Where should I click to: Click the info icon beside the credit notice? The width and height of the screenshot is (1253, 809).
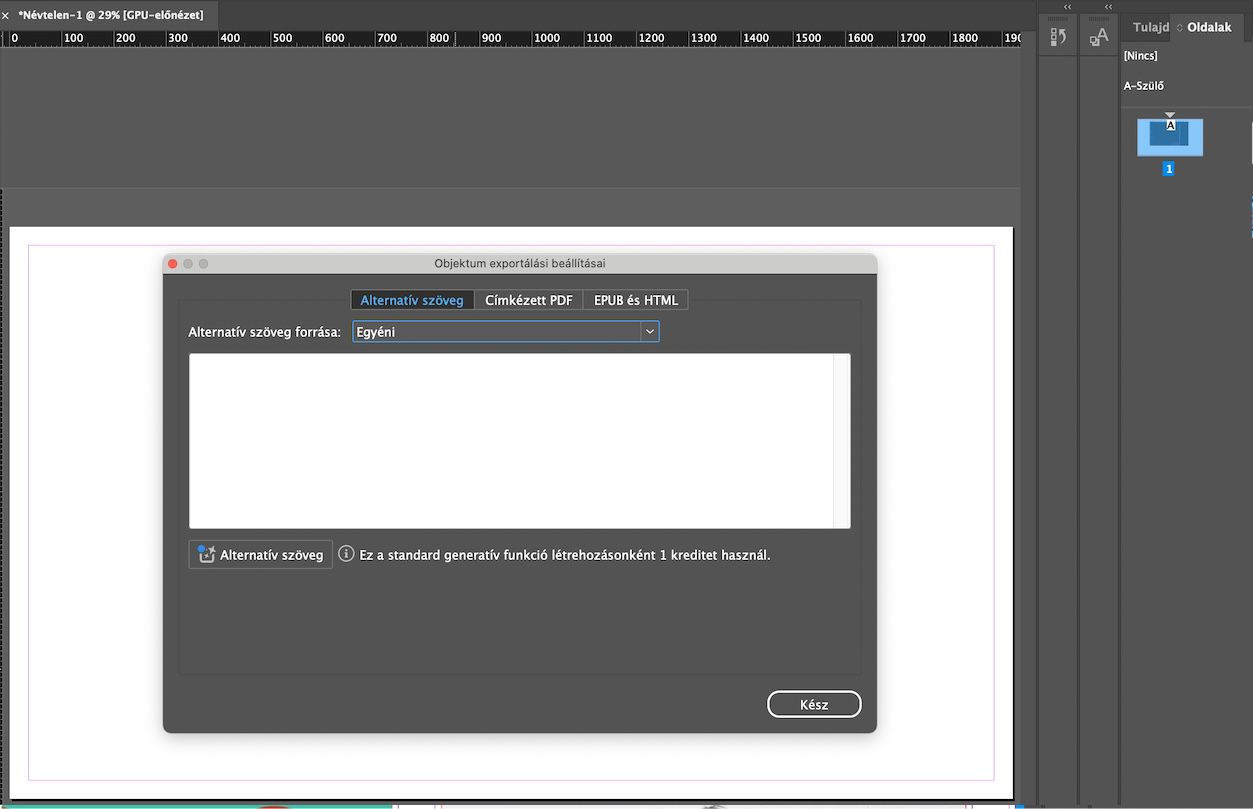346,554
